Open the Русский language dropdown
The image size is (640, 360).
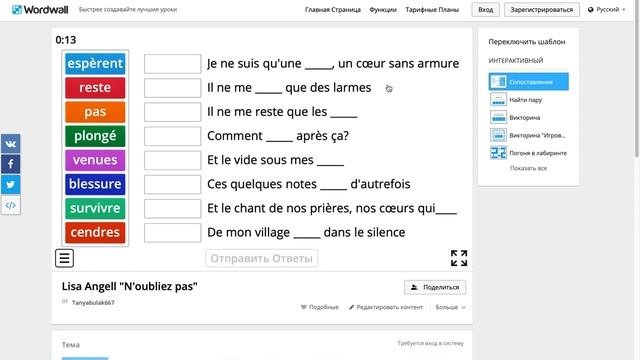(607, 9)
